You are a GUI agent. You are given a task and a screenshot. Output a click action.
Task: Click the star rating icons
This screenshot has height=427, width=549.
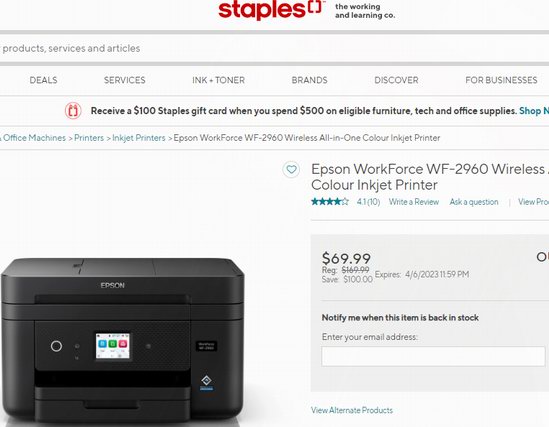(x=330, y=202)
